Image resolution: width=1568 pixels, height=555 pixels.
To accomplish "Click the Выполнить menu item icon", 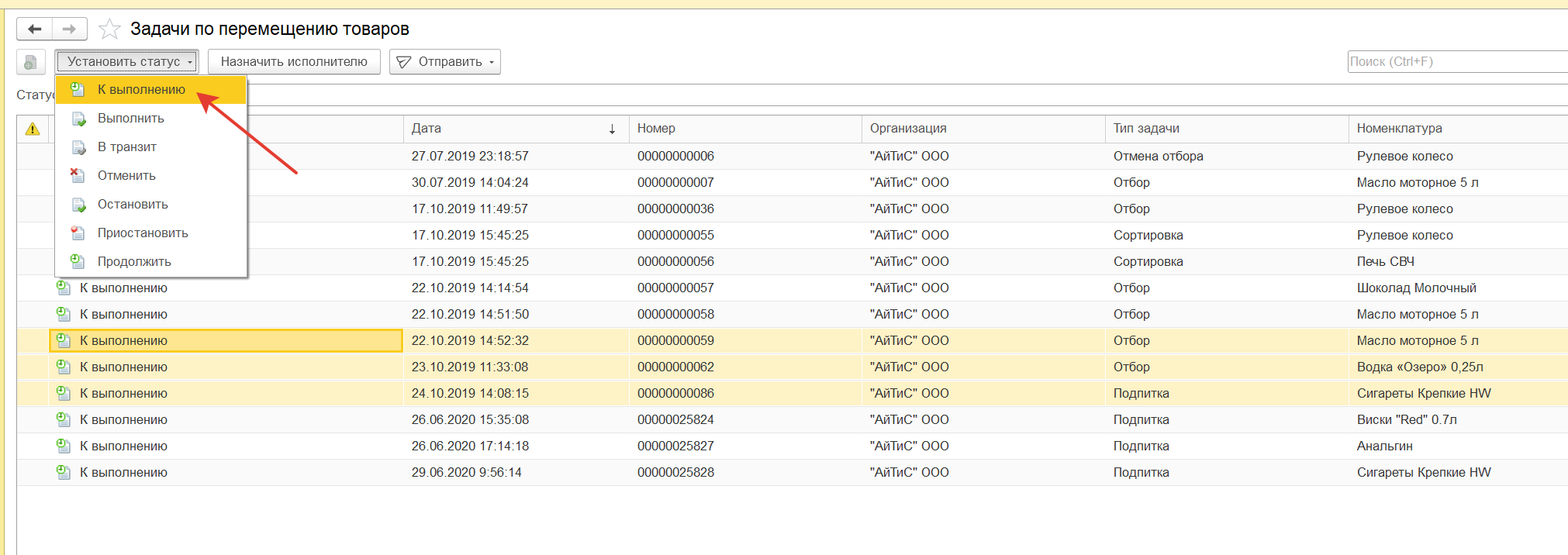I will click(78, 119).
